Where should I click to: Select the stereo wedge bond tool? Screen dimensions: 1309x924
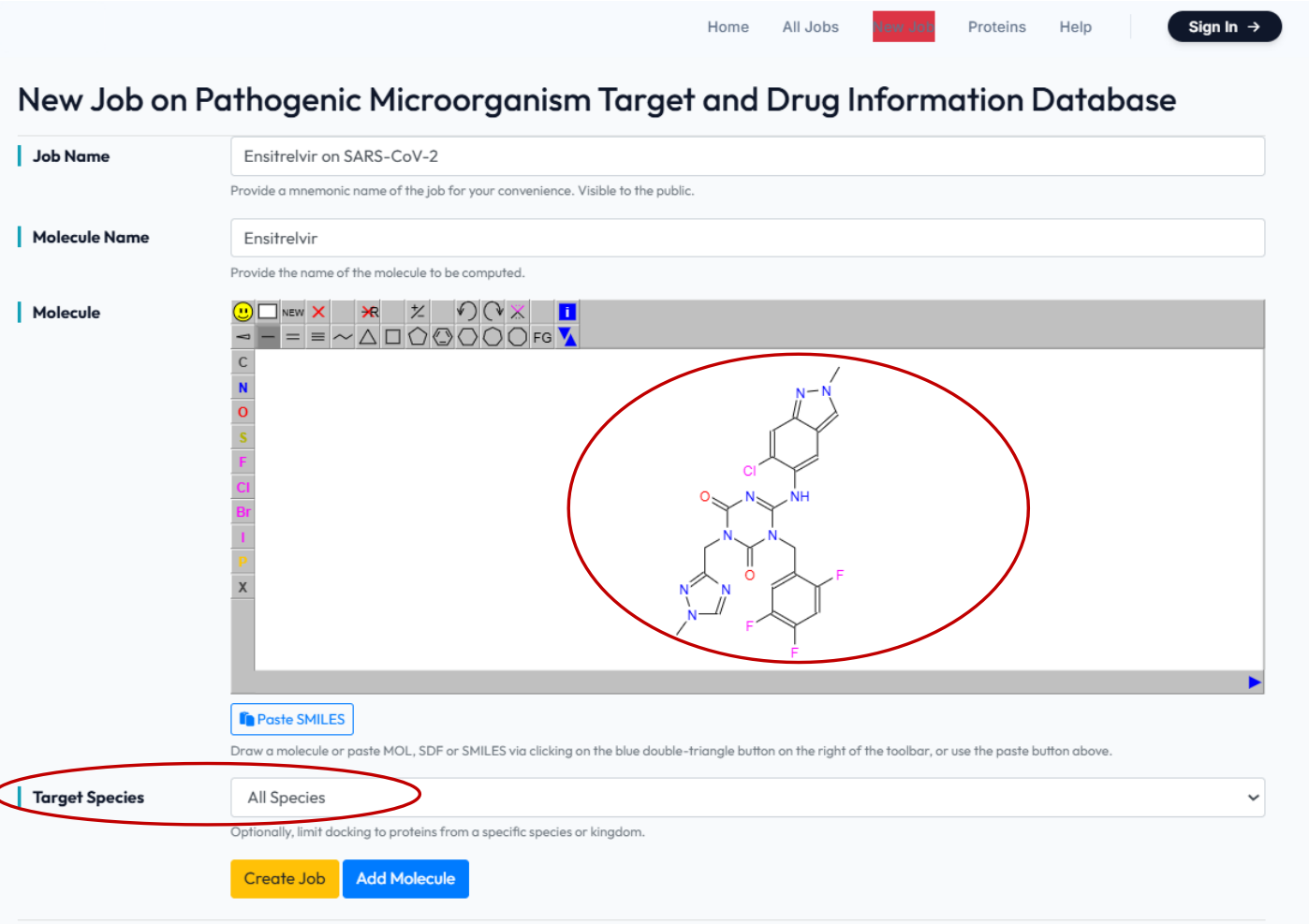pyautogui.click(x=243, y=336)
